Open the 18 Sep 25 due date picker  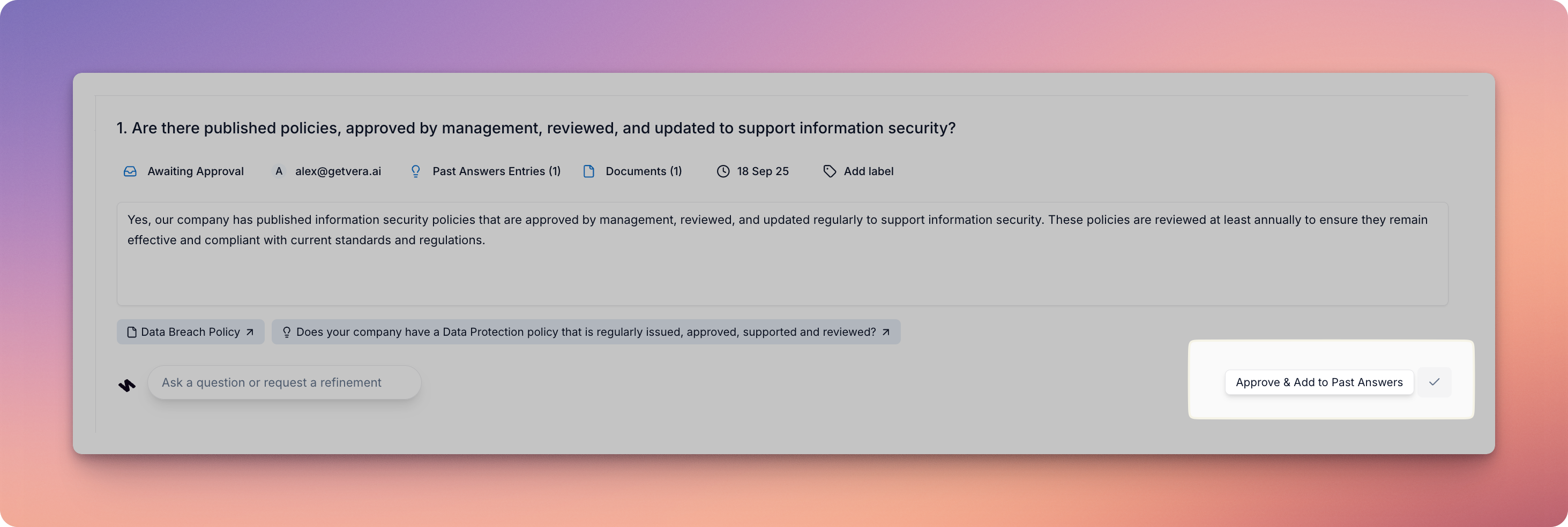(762, 171)
